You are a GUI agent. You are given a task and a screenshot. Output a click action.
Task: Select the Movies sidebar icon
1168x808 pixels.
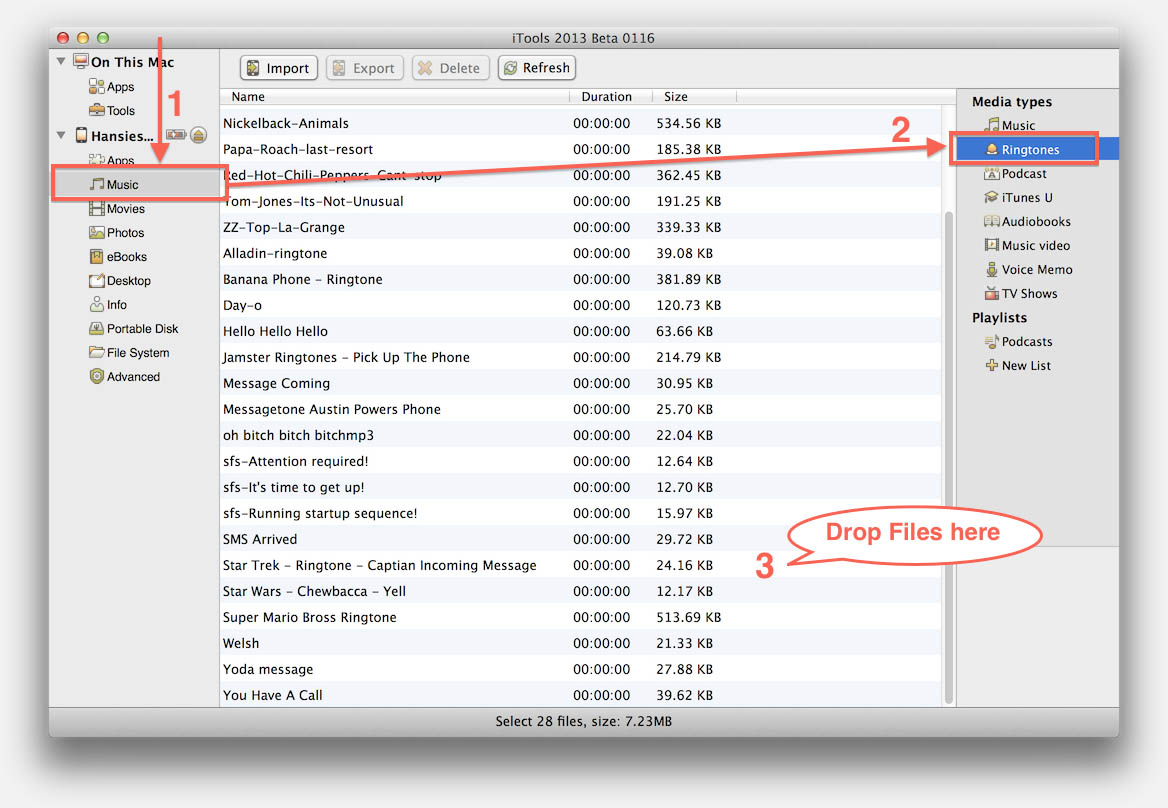coord(97,209)
